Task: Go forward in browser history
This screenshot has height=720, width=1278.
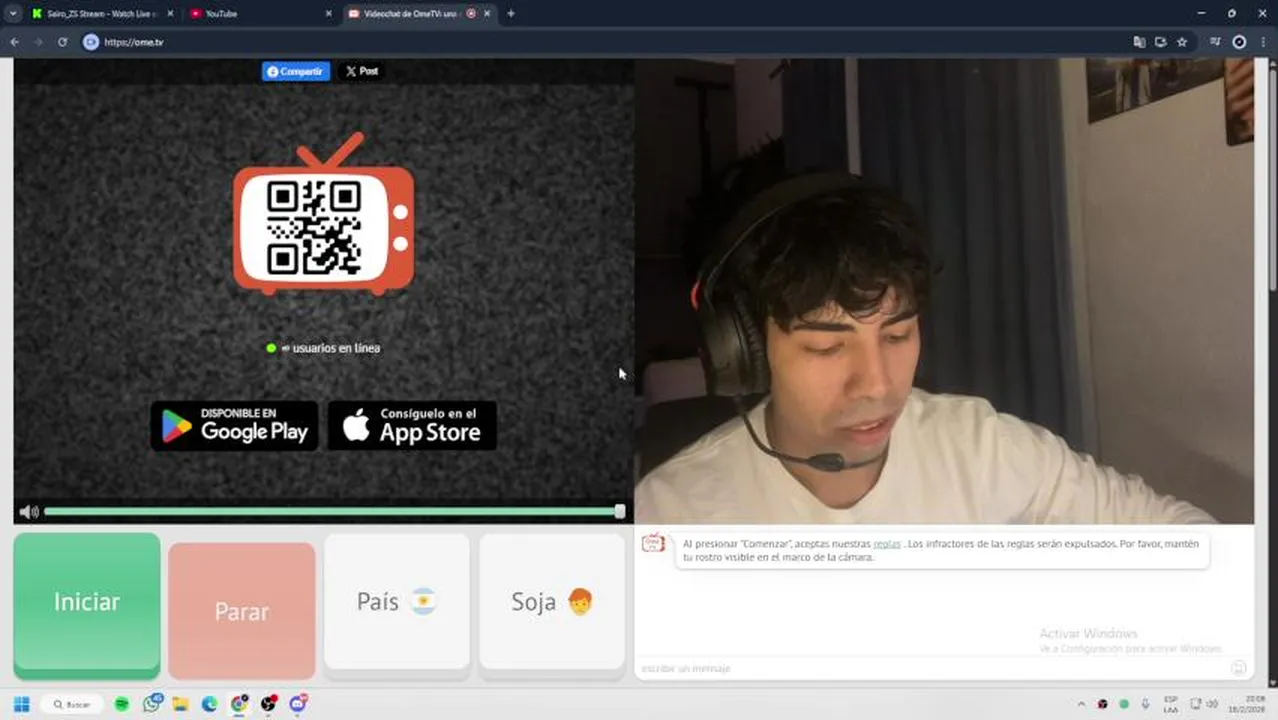Action: tap(38, 42)
